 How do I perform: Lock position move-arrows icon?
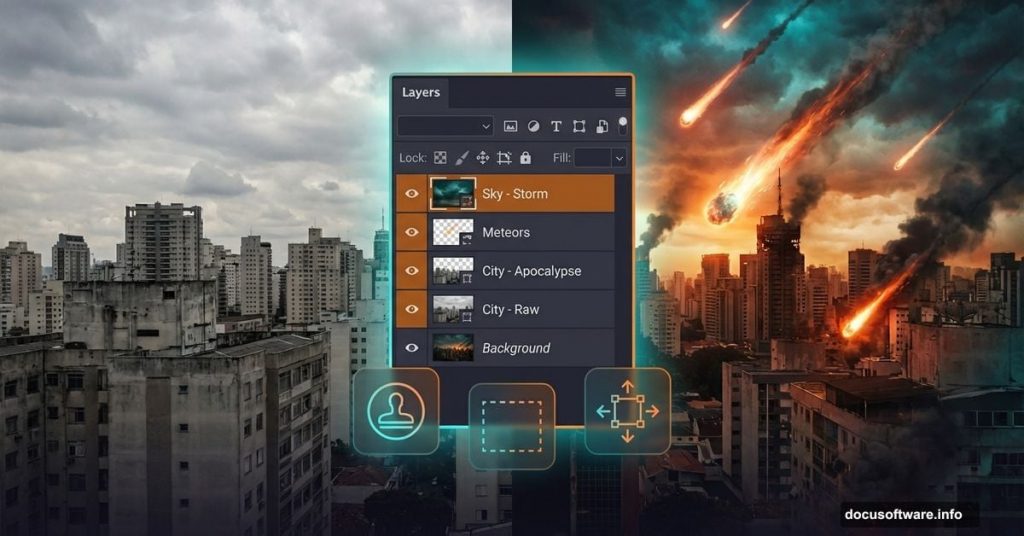(483, 157)
